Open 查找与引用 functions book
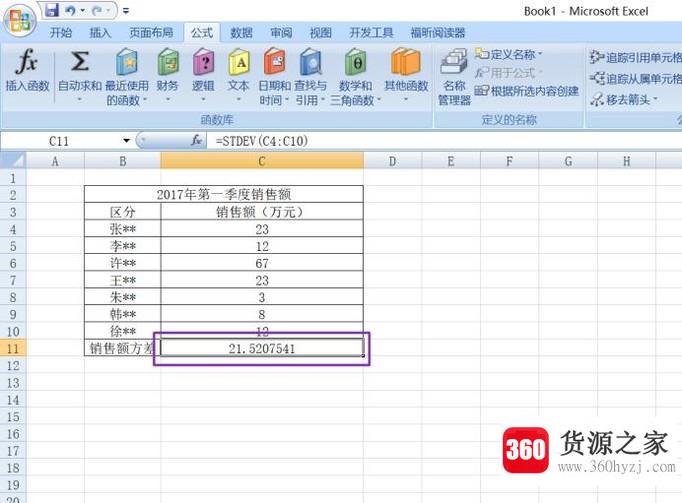Screen dimensions: 682x503 click(311, 61)
